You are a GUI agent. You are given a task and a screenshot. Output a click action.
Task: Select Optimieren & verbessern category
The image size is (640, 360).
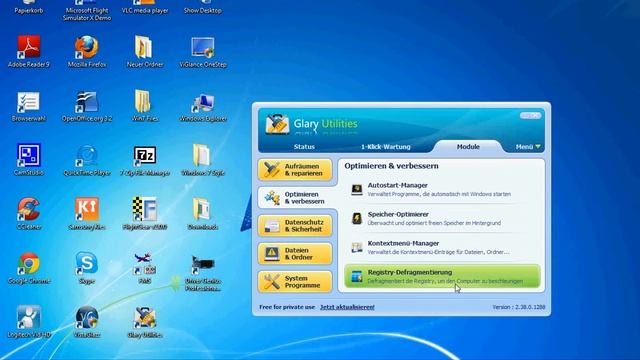[x=297, y=198]
